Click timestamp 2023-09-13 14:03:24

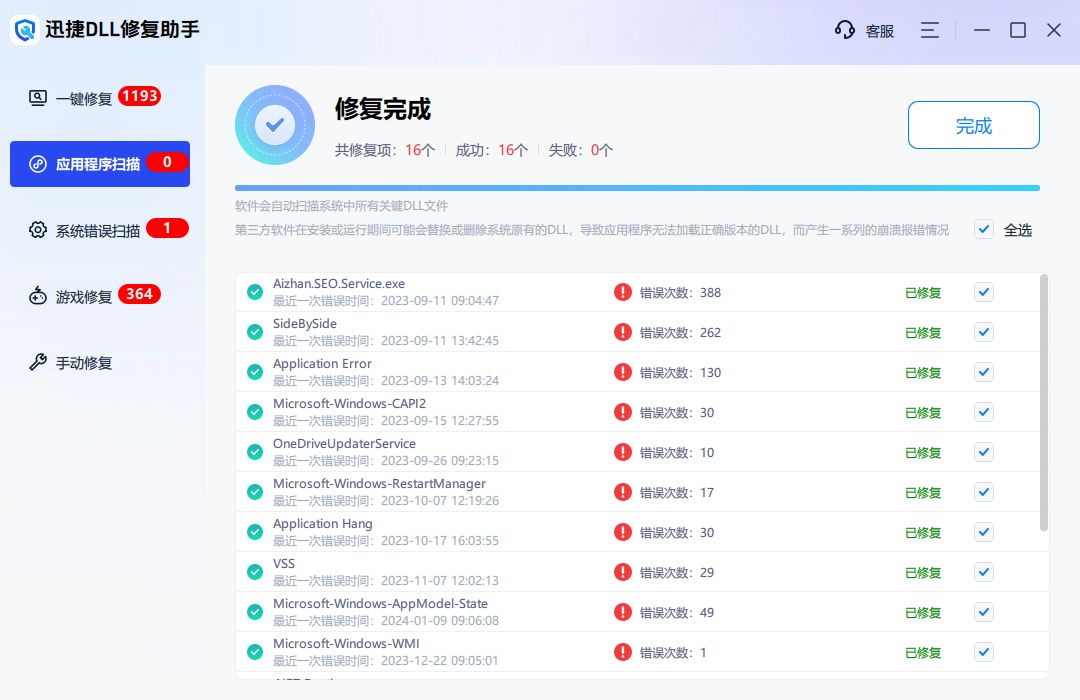pos(439,380)
